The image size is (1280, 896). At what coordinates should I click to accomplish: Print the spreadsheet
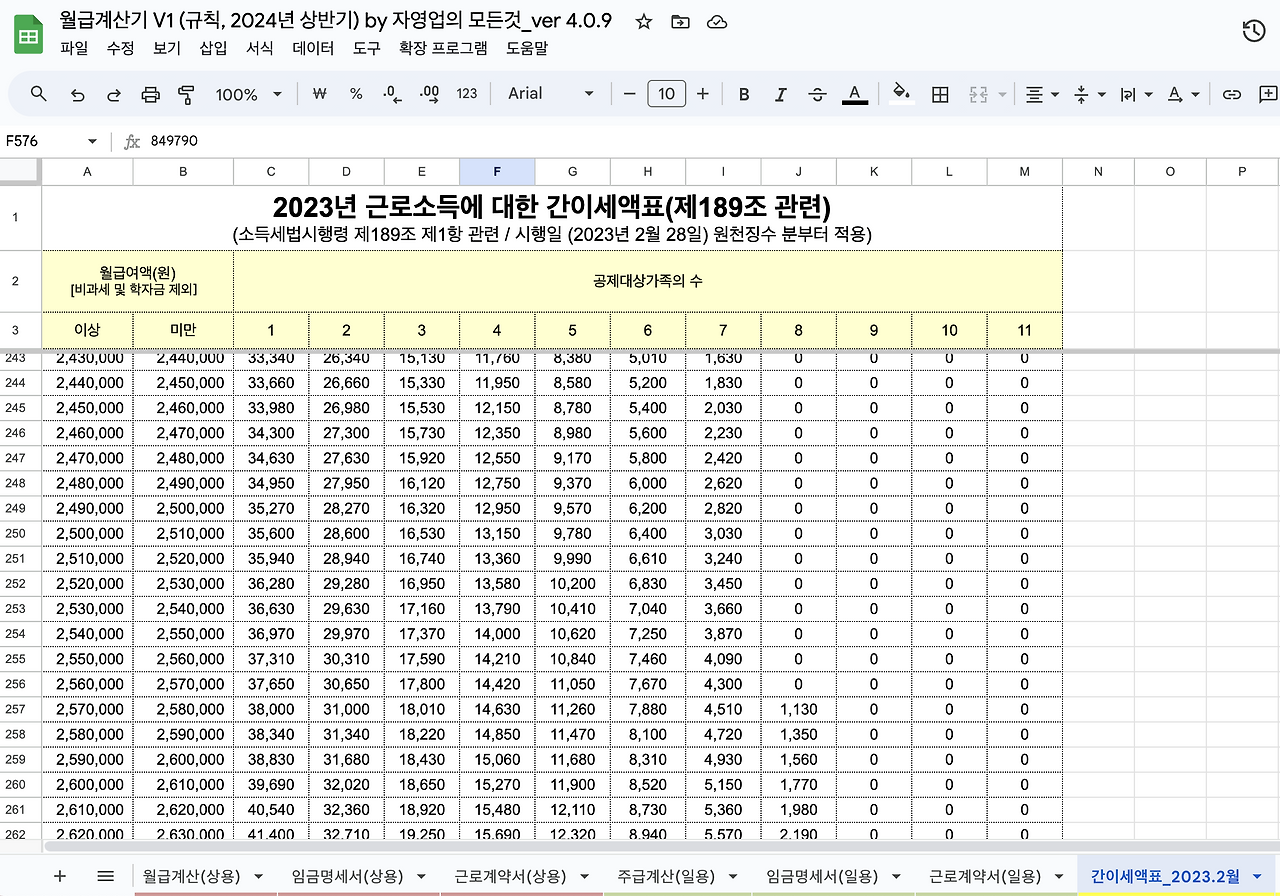click(151, 94)
